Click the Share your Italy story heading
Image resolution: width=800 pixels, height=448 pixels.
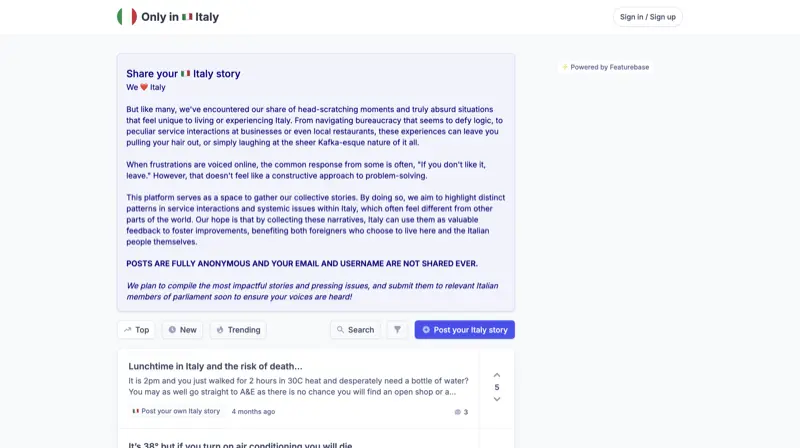point(183,73)
